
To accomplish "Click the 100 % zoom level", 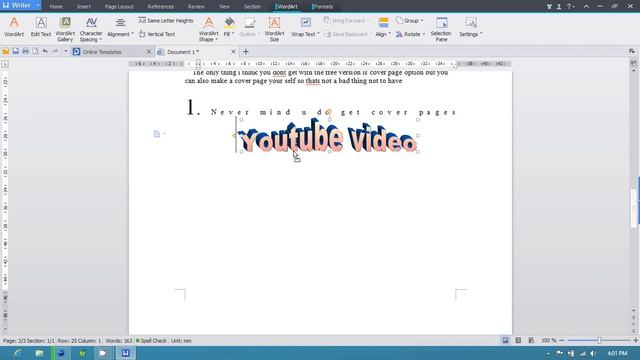I will tap(549, 340).
